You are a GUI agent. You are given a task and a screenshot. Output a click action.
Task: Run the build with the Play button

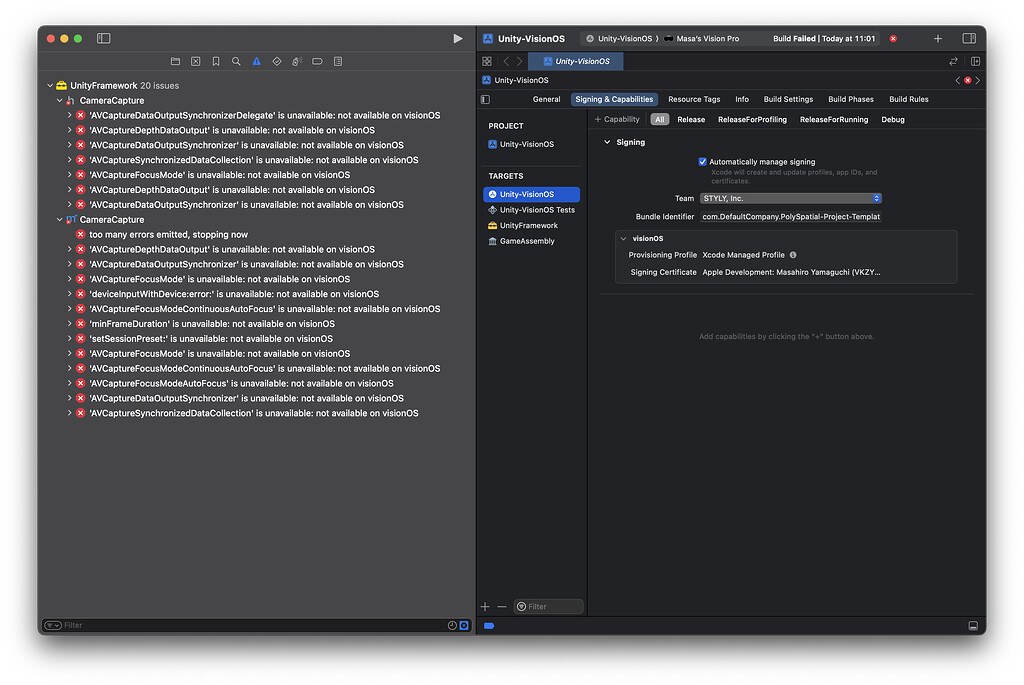[458, 39]
